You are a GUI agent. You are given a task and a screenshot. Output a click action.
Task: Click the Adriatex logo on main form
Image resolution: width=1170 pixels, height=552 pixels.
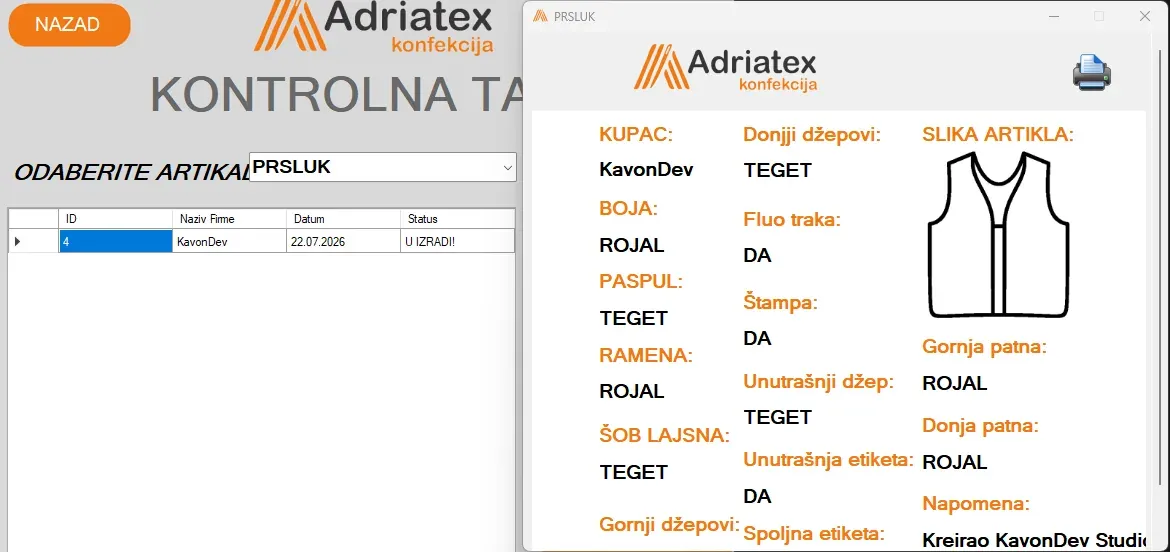pyautogui.click(x=373, y=27)
